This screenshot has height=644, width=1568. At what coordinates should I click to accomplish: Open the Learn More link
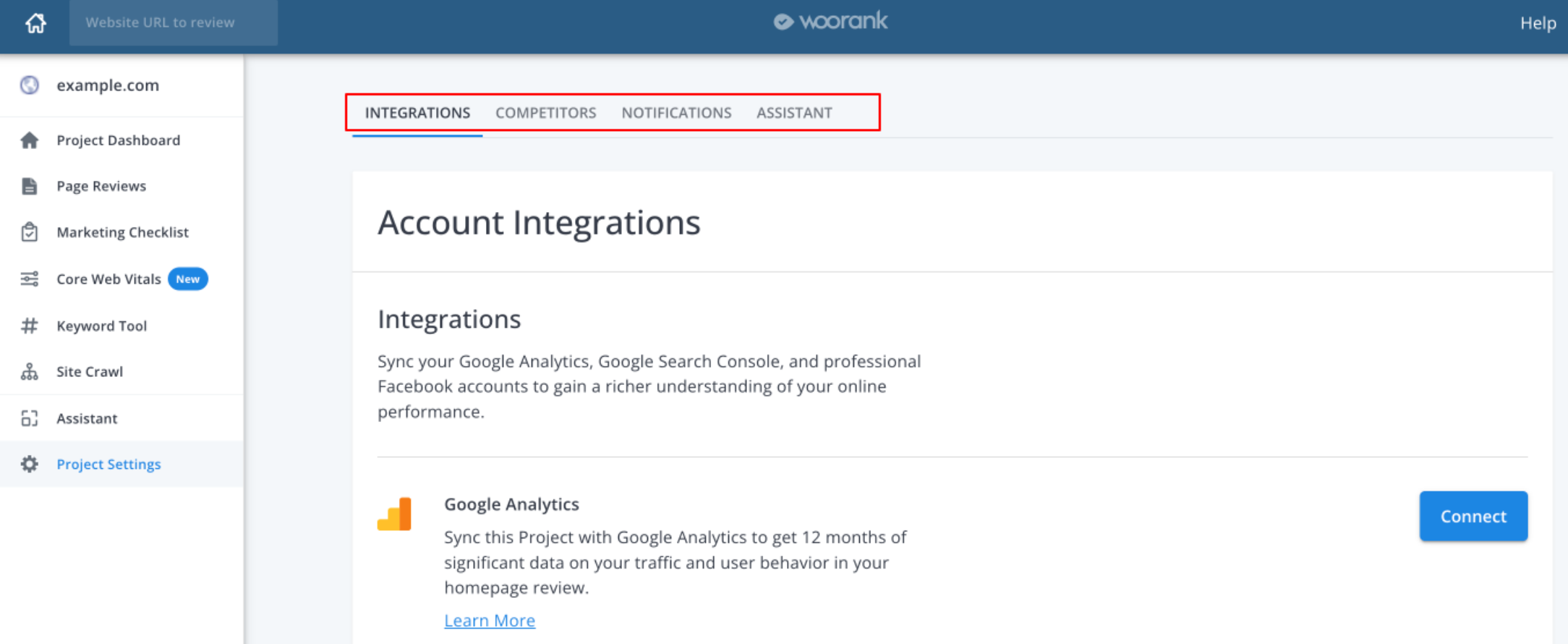click(x=490, y=620)
